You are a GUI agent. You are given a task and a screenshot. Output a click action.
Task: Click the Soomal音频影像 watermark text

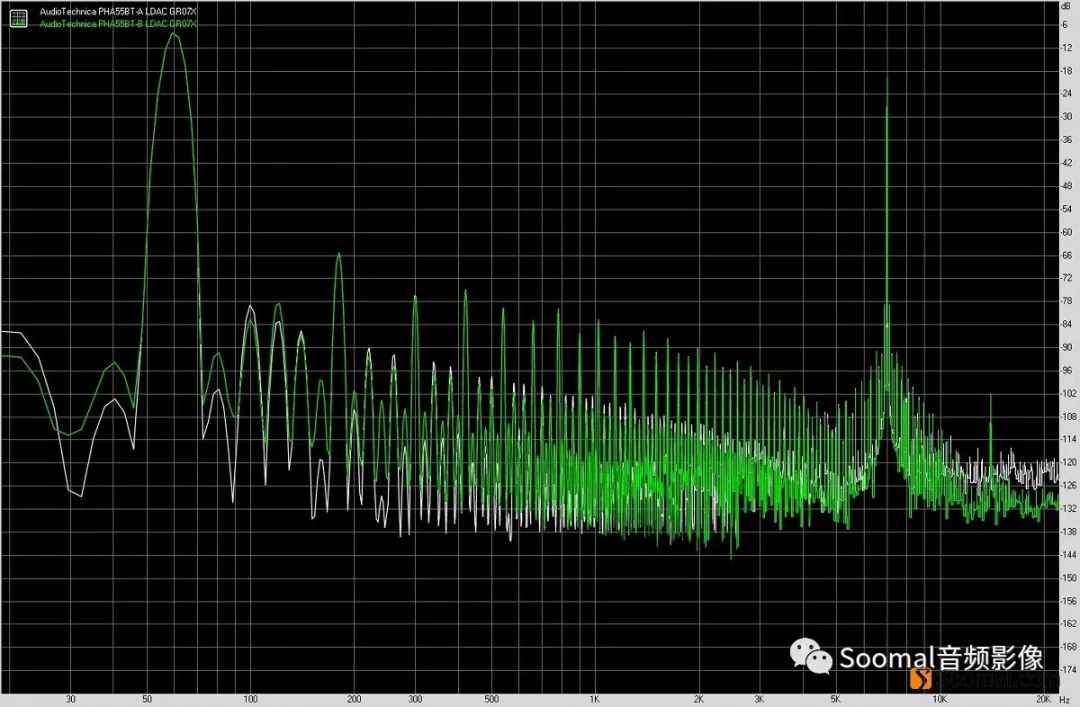(941, 657)
